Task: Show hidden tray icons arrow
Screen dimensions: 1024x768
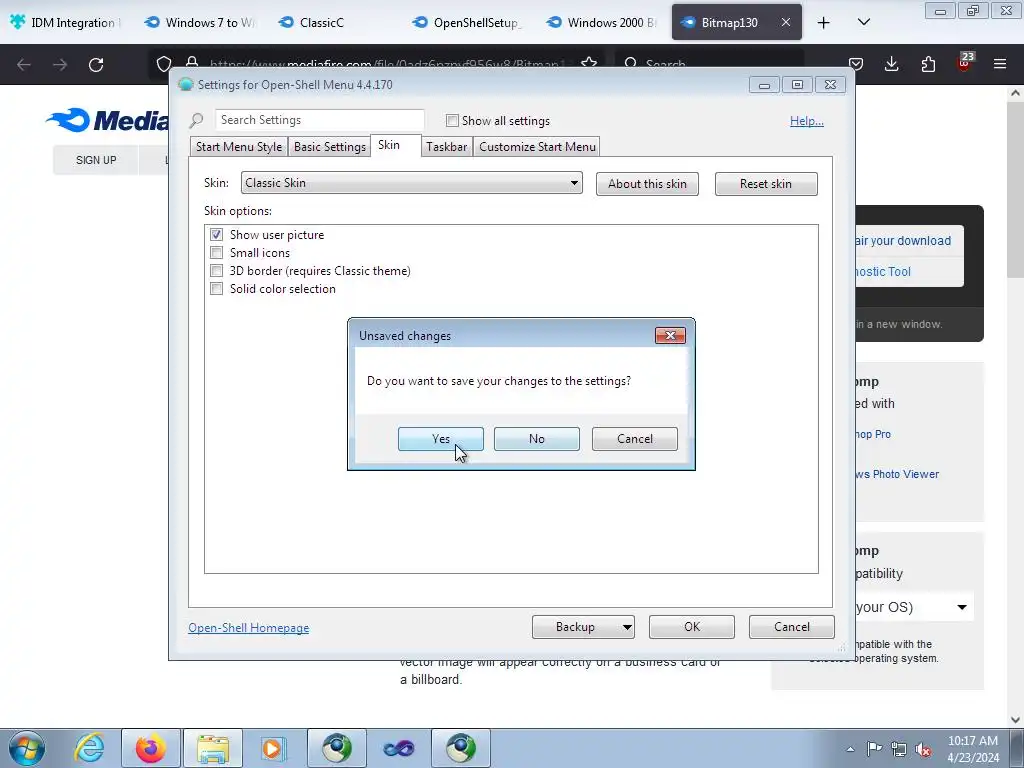Action: (850, 749)
